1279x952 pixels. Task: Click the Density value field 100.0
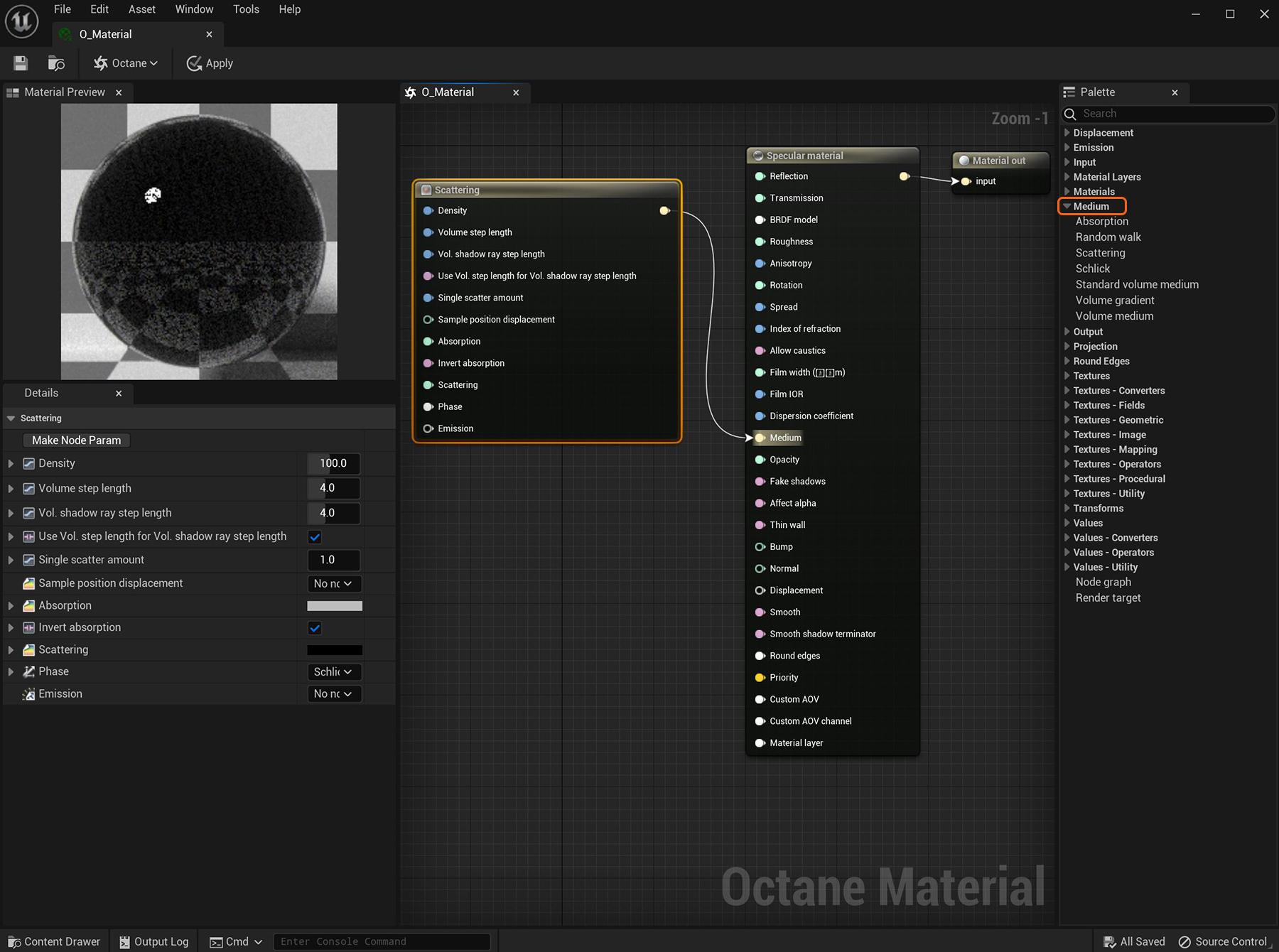pos(334,463)
